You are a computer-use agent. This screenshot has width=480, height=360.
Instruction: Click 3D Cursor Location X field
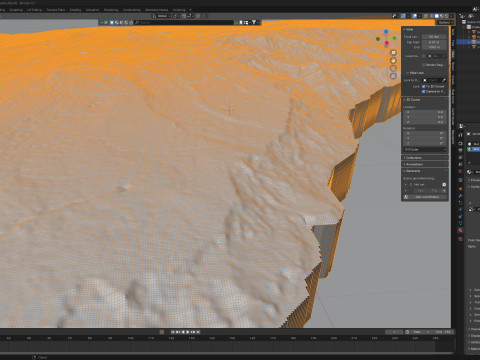coord(424,112)
